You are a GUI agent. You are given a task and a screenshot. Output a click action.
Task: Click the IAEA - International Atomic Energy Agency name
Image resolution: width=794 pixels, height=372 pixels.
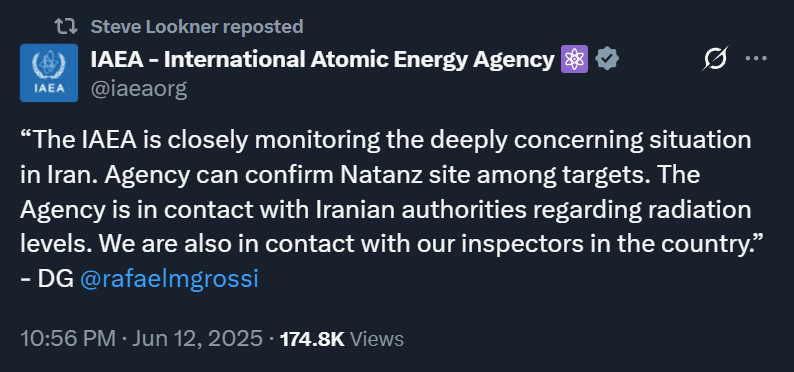[323, 60]
